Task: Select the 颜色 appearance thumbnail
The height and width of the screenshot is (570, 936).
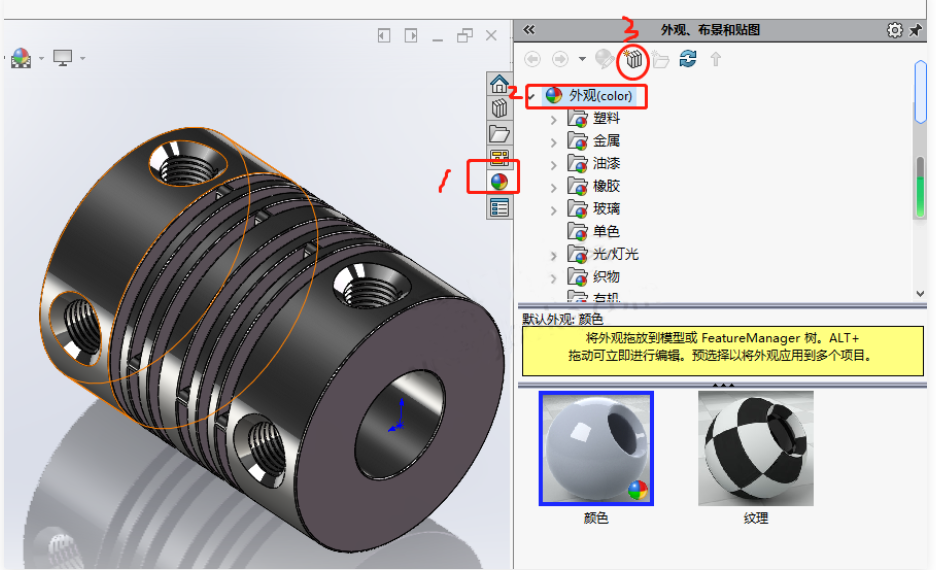Action: [x=596, y=448]
